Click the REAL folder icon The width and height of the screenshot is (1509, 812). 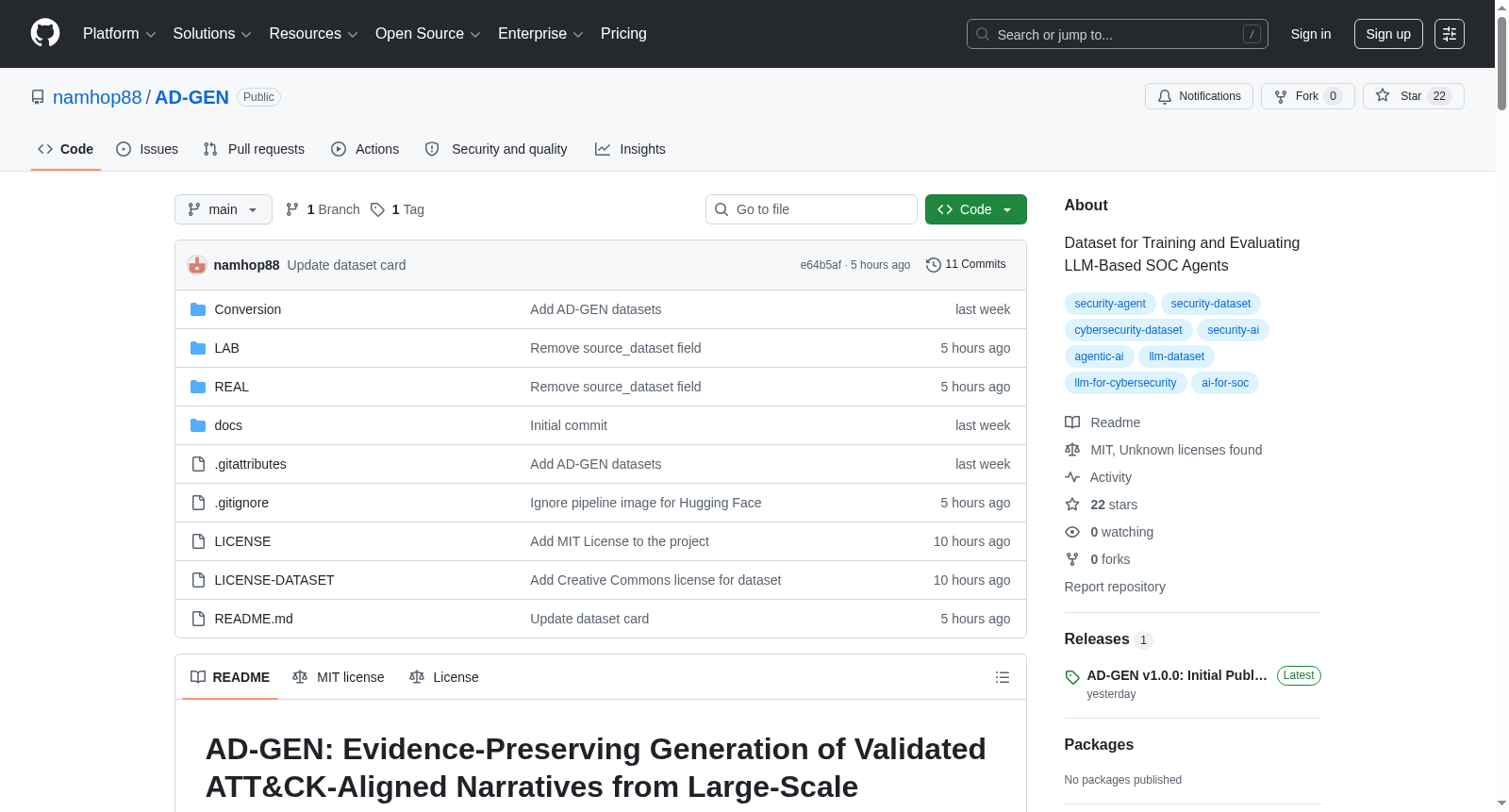[198, 387]
